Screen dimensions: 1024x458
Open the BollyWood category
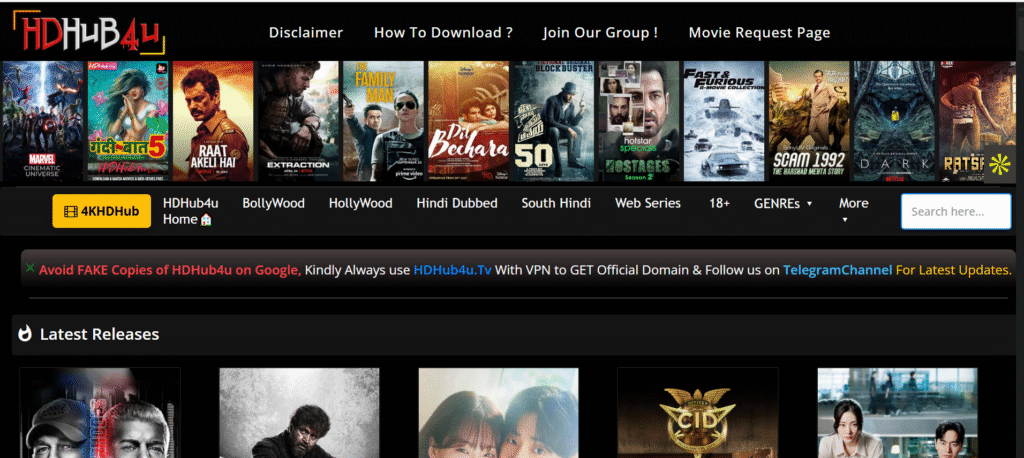point(274,203)
